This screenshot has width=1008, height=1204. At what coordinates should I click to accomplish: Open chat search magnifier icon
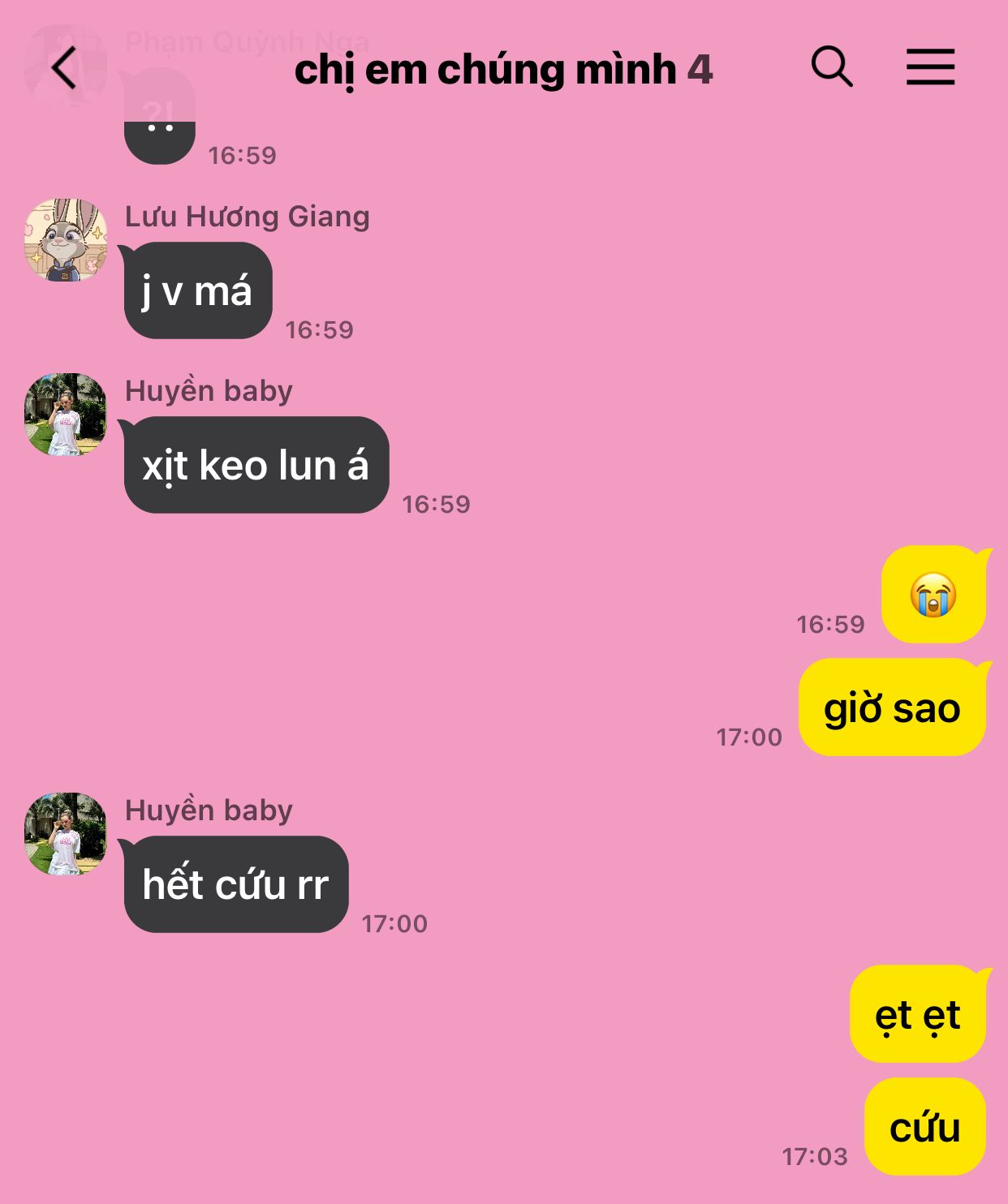pyautogui.click(x=832, y=67)
